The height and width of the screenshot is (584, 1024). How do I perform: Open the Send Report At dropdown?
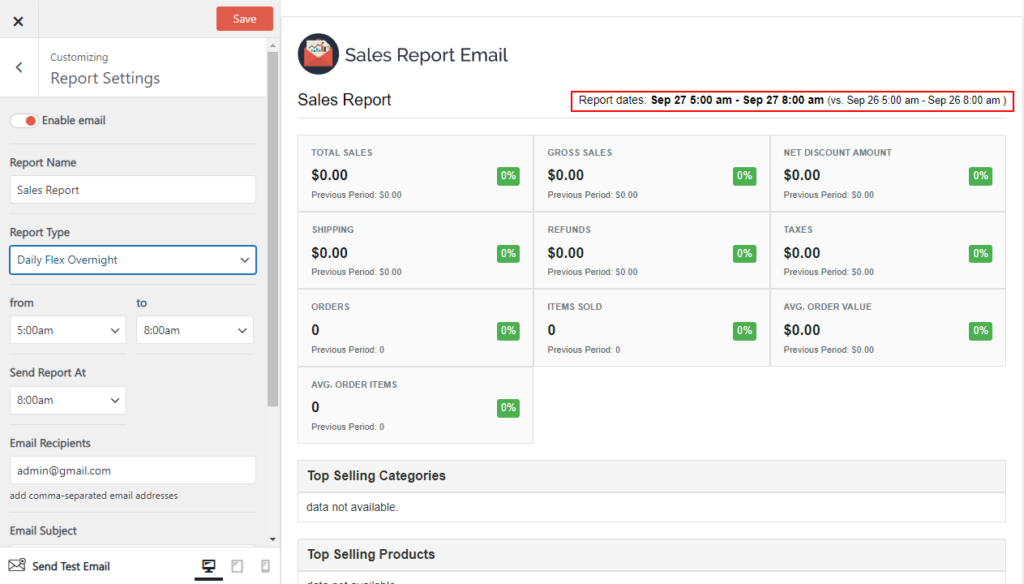(x=67, y=399)
